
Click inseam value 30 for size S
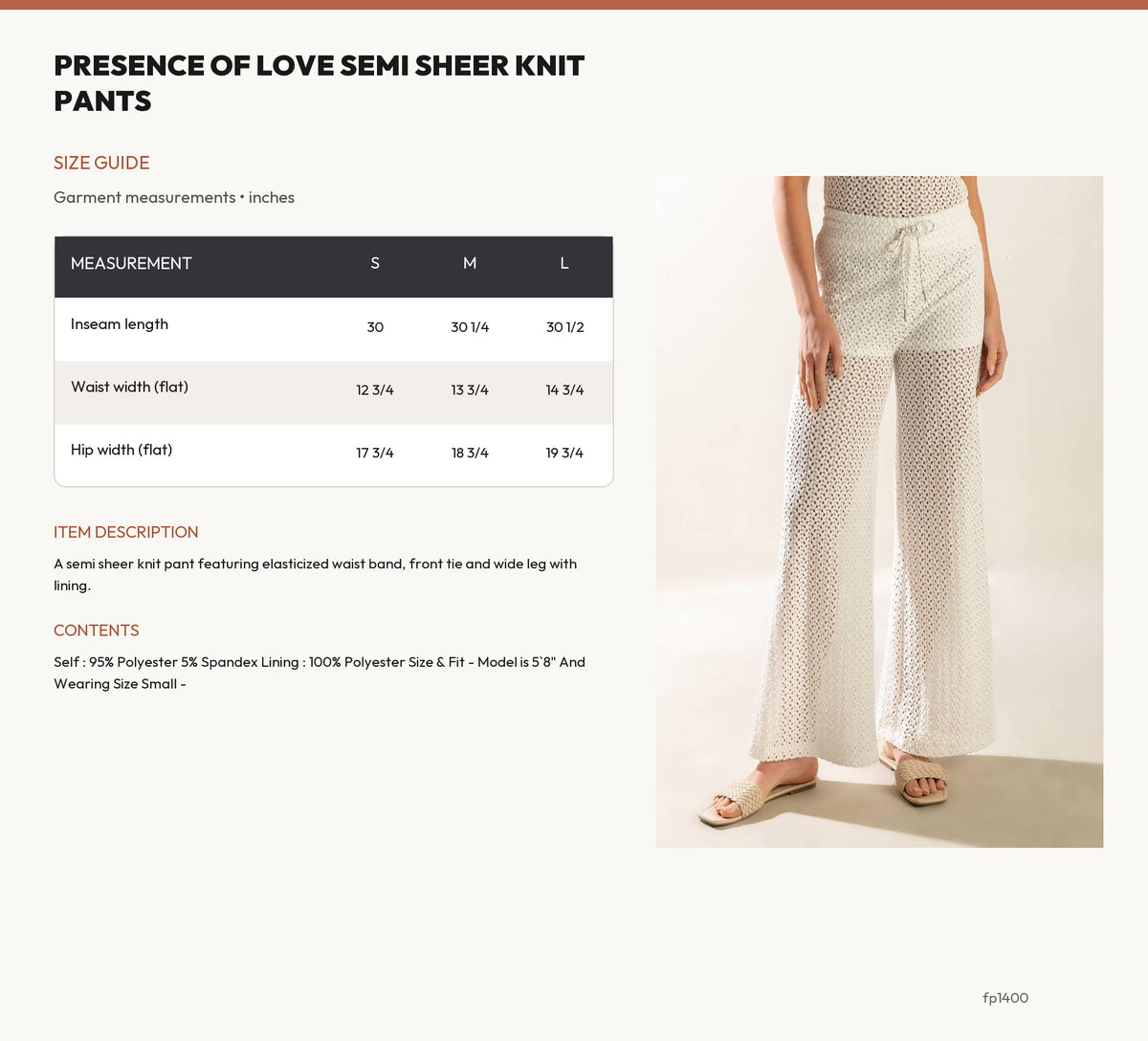[x=375, y=327]
